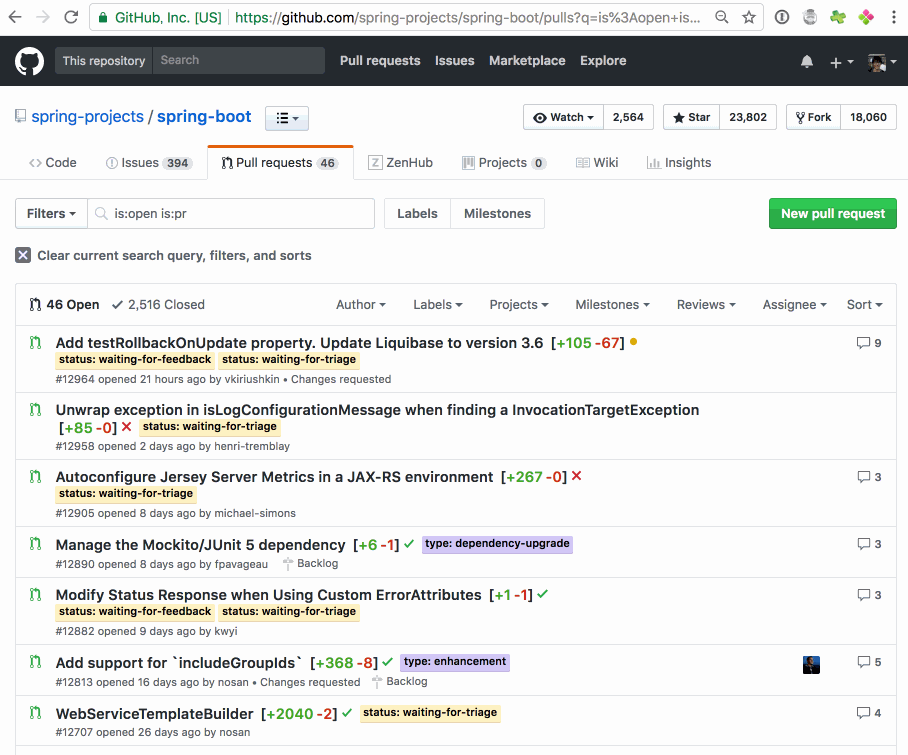Open Marketplace in the top navigation
This screenshot has width=908, height=755.
pyautogui.click(x=527, y=61)
